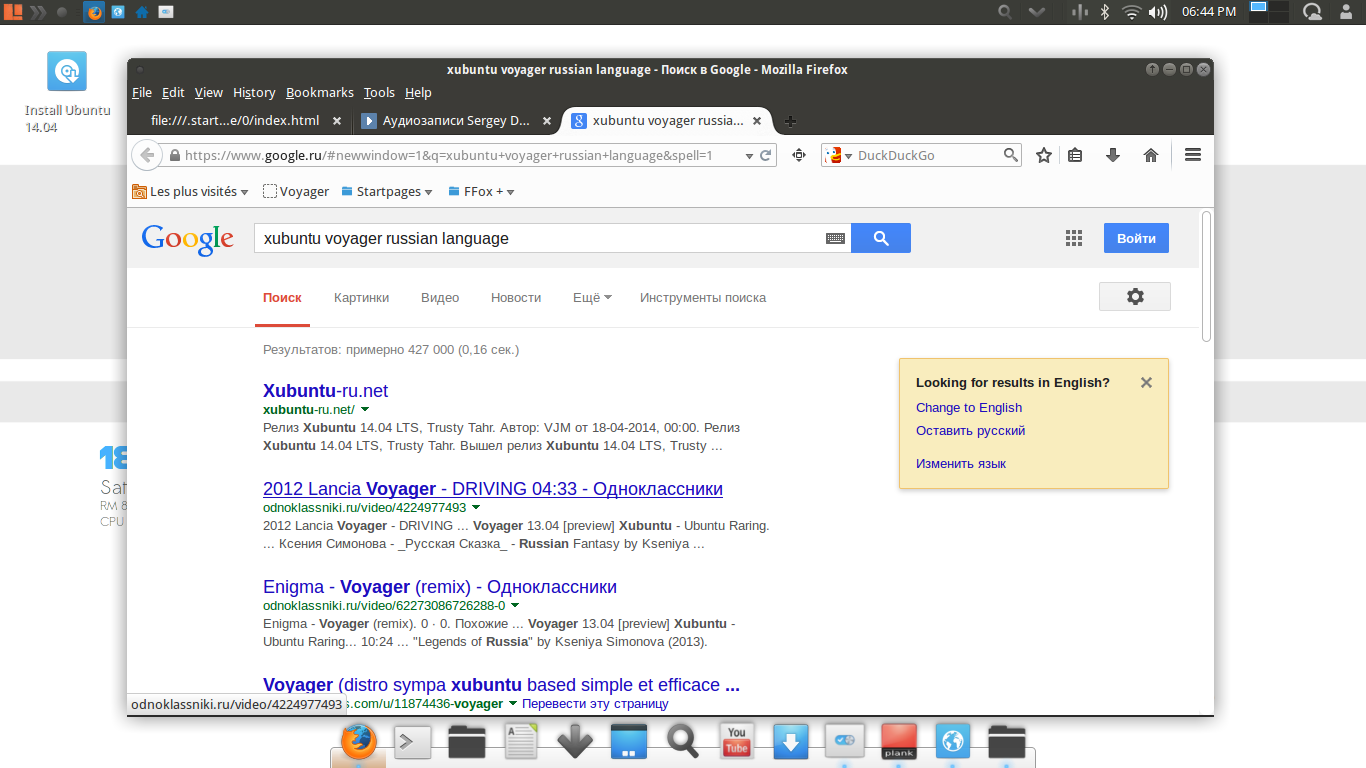The width and height of the screenshot is (1366, 768).
Task: Click the blue Google search button
Action: pos(881,238)
